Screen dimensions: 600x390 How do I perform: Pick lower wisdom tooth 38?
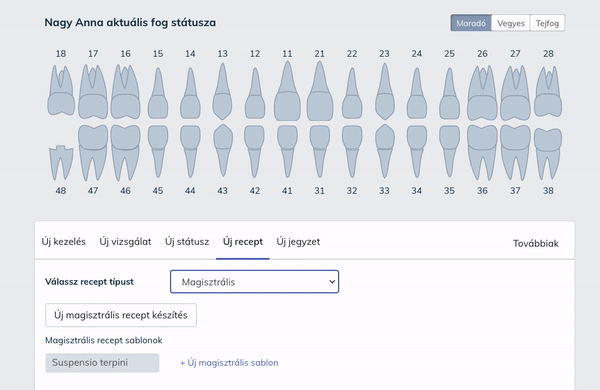click(548, 154)
